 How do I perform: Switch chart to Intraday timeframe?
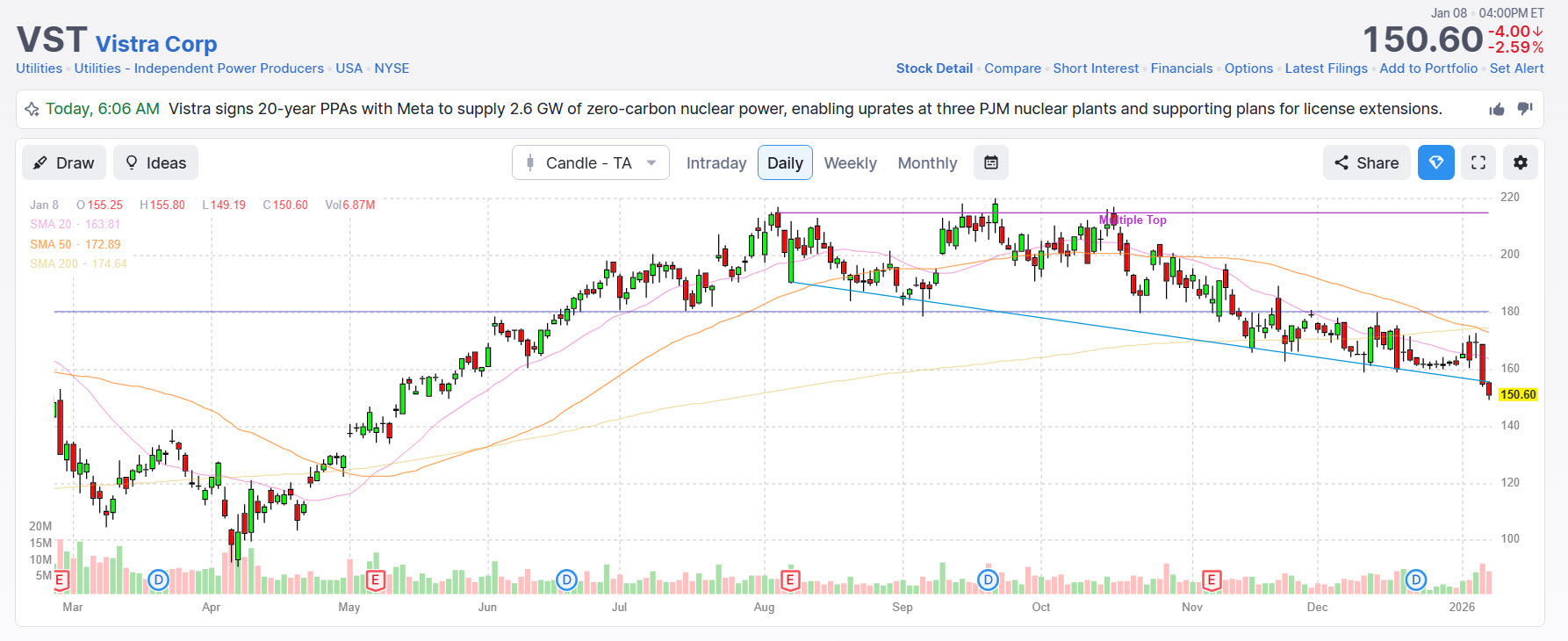[x=716, y=162]
